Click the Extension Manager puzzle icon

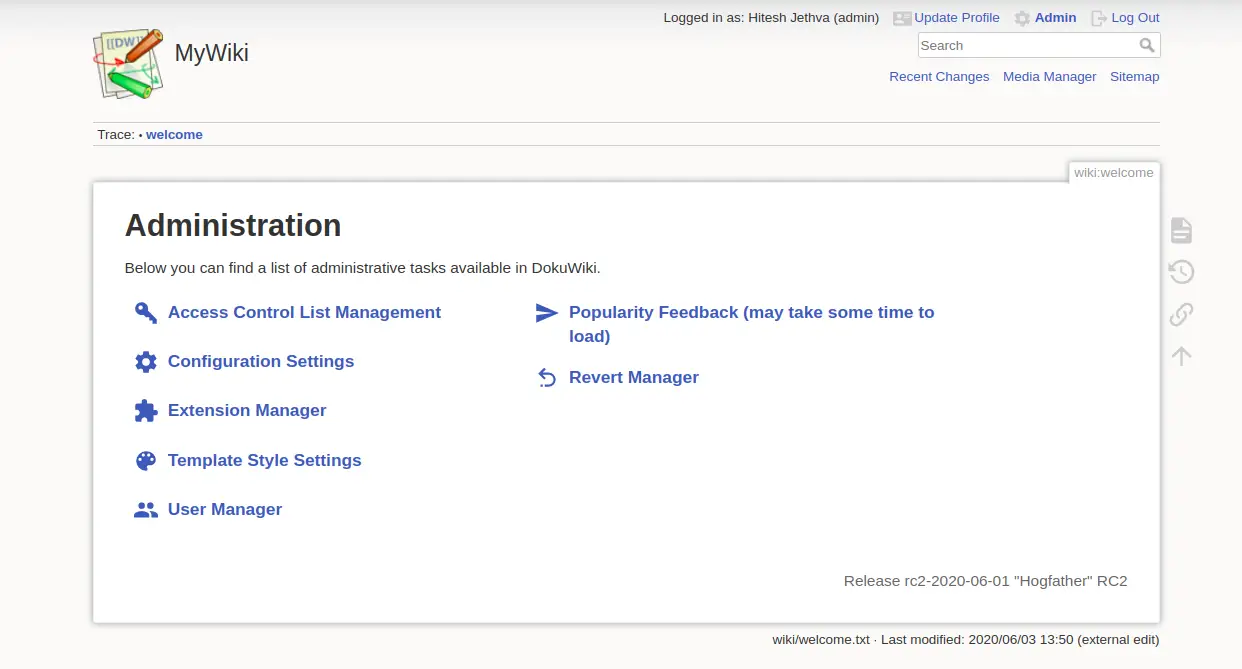coord(146,411)
